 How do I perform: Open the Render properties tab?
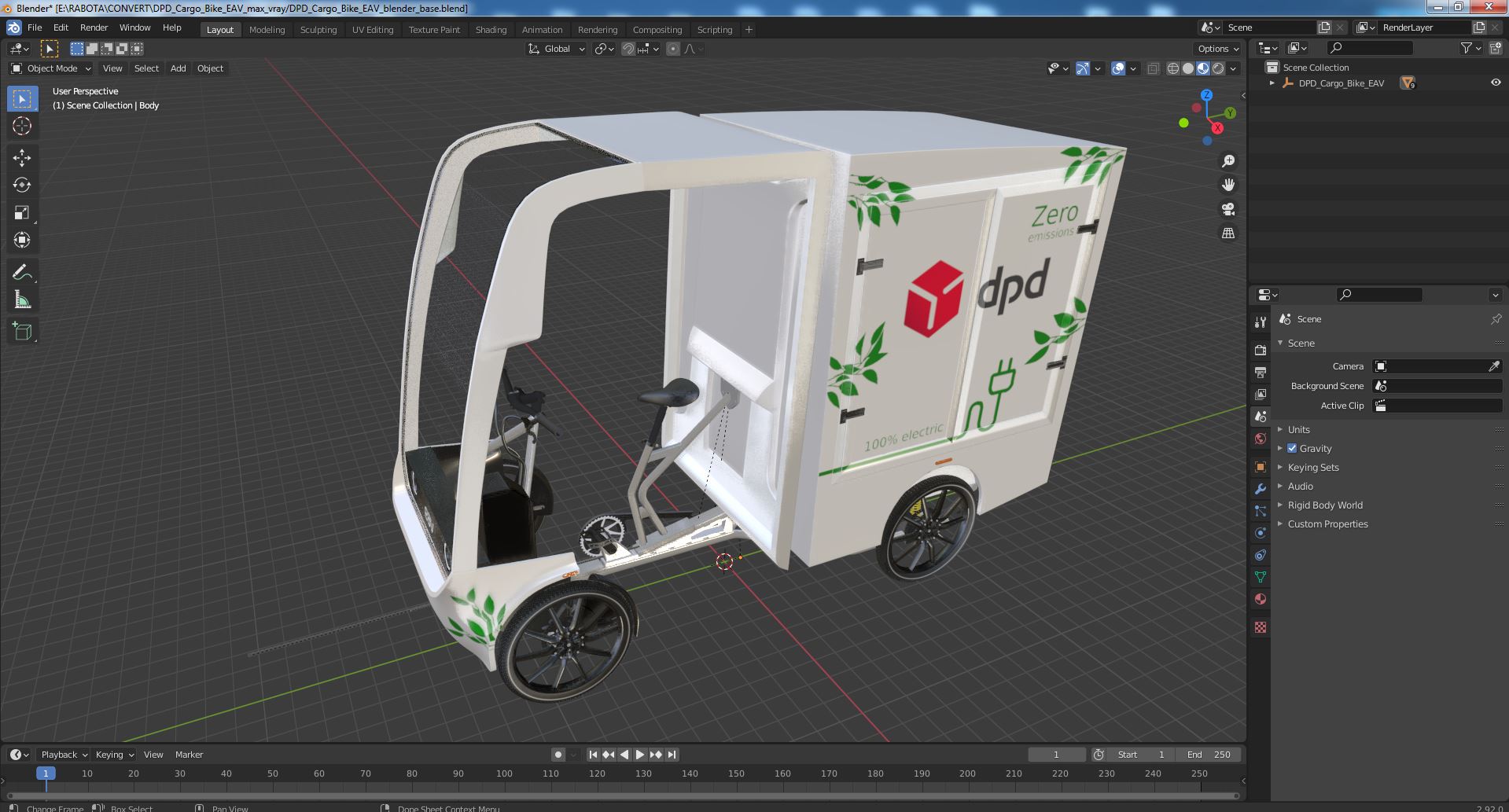point(1261,350)
